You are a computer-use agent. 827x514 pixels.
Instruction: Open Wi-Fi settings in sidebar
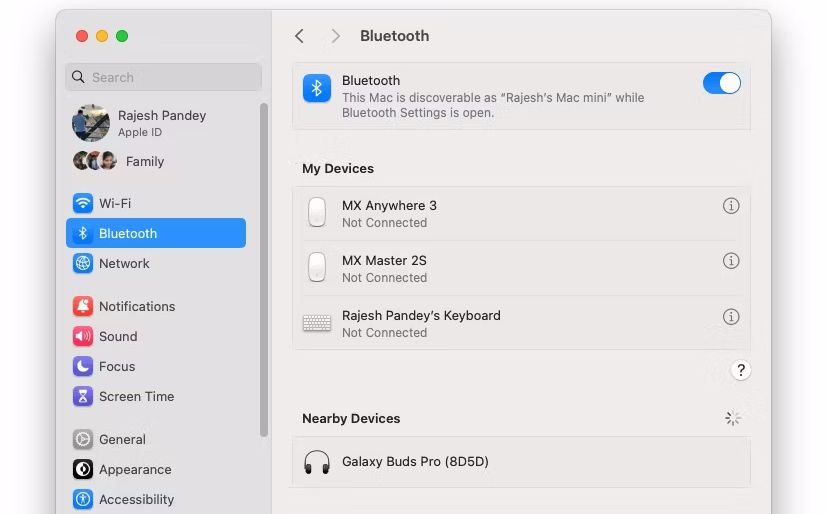[156, 203]
